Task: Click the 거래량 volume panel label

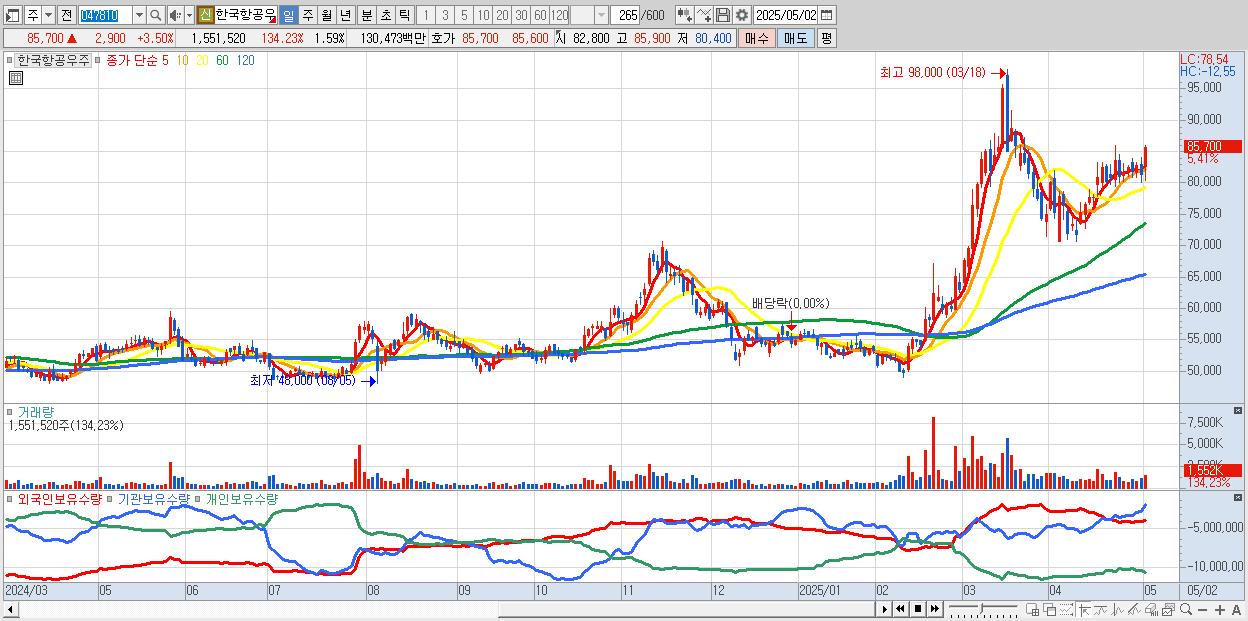Action: 36,411
